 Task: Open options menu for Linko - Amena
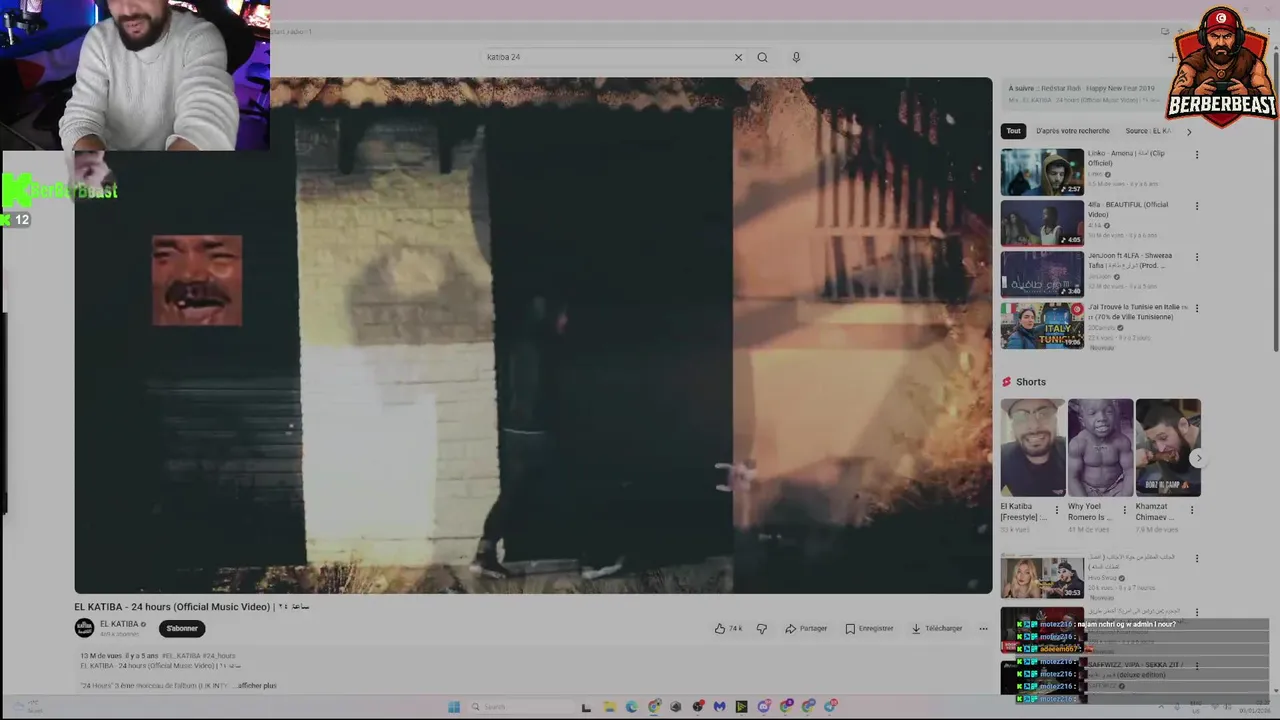[1197, 155]
